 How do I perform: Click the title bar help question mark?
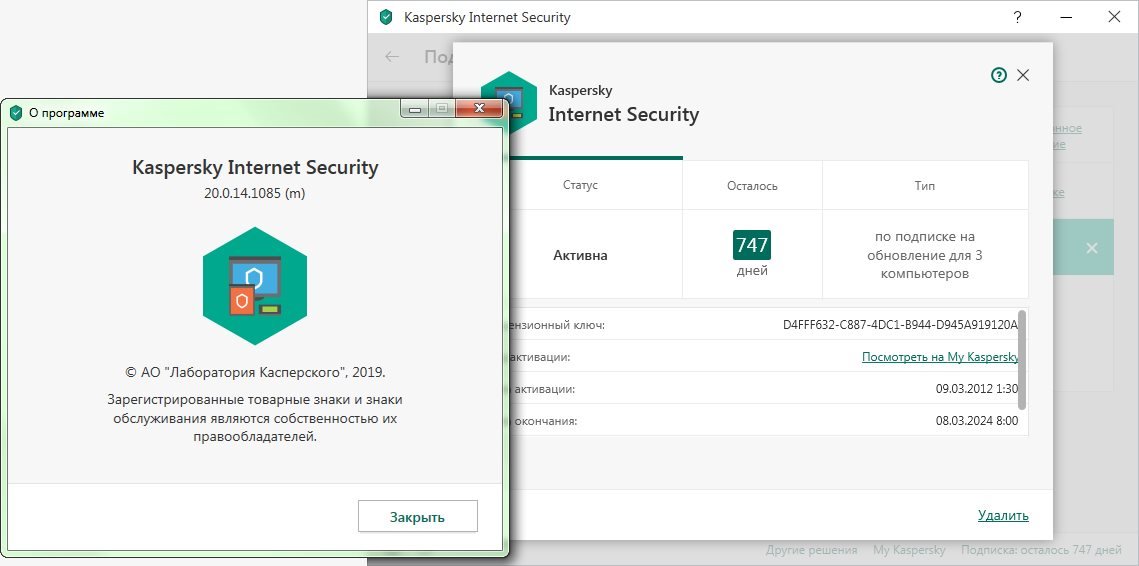(1018, 17)
